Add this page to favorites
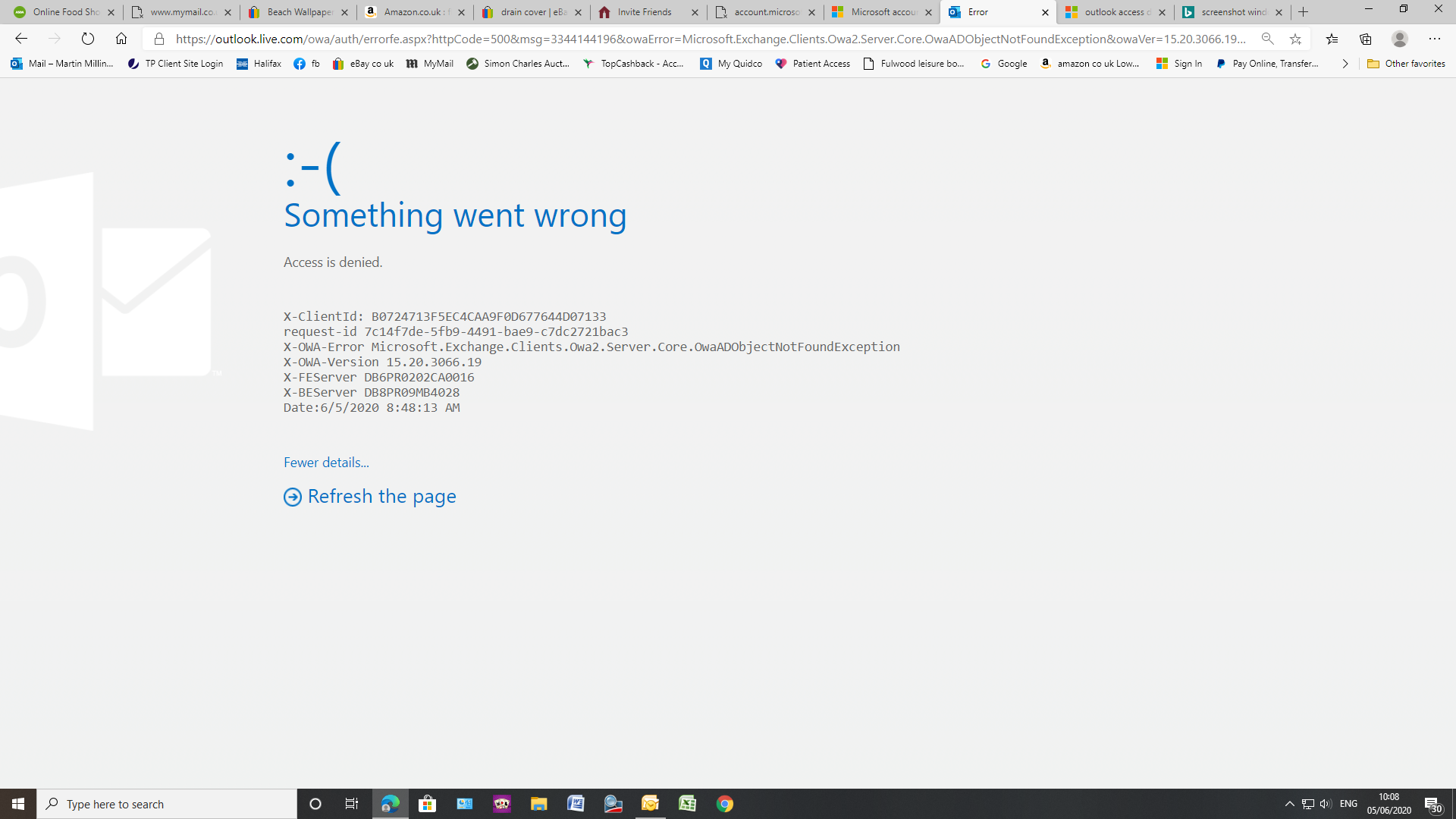 point(1297,39)
